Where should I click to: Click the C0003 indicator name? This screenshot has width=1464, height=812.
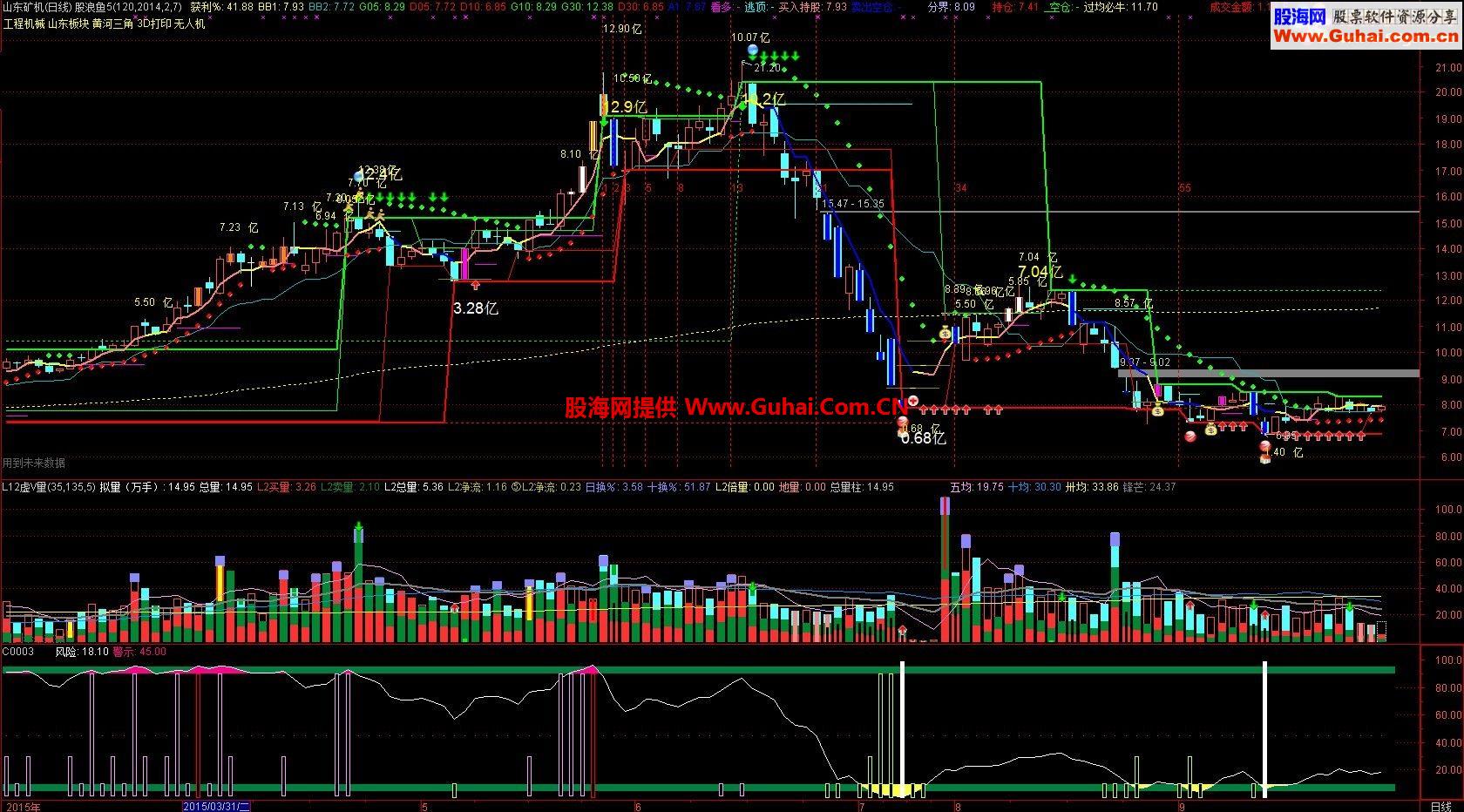point(18,652)
